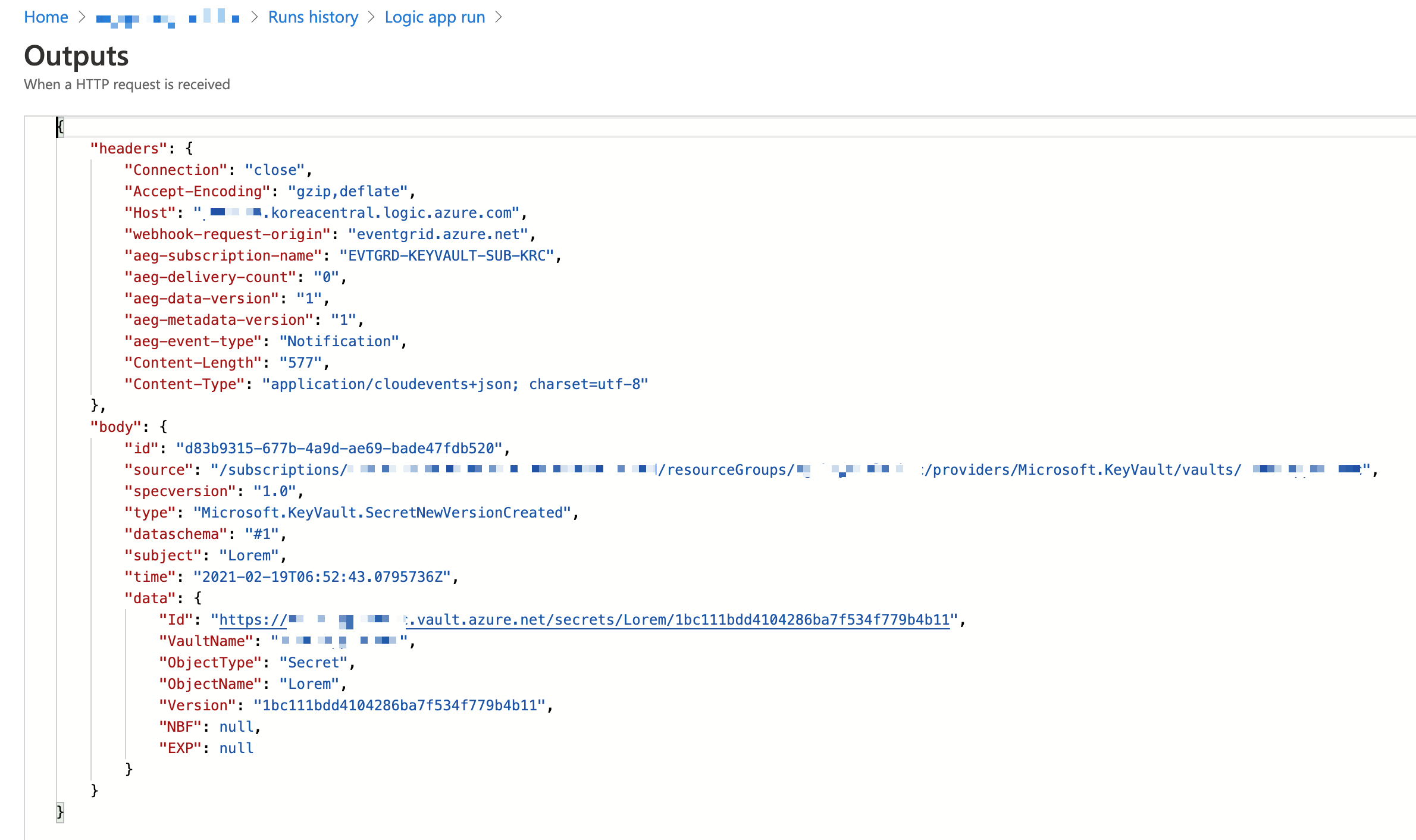This screenshot has height=840, width=1416.
Task: Open the Logic app run breadcrumb
Action: (x=434, y=17)
